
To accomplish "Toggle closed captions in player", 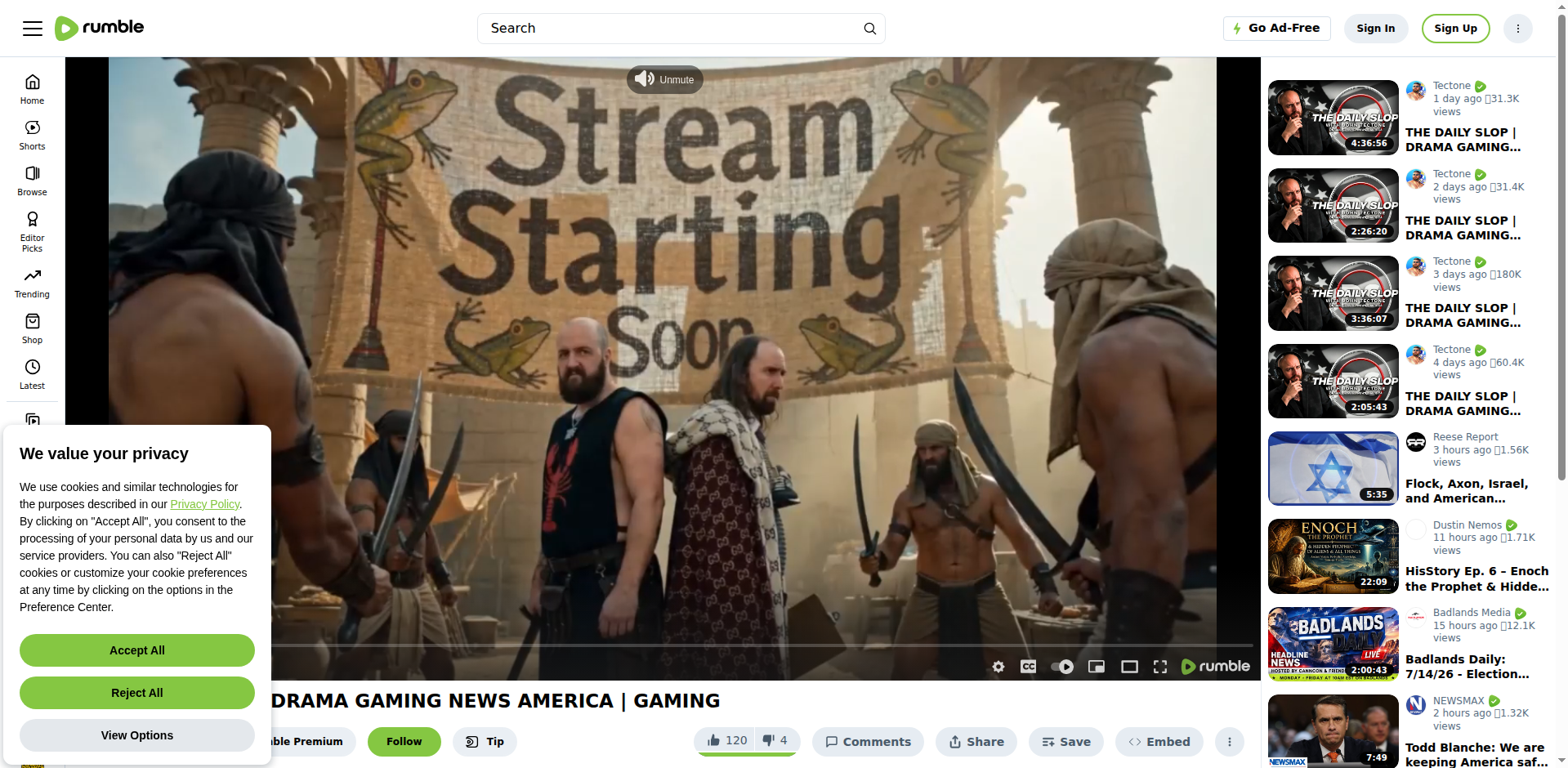I will coord(1029,667).
